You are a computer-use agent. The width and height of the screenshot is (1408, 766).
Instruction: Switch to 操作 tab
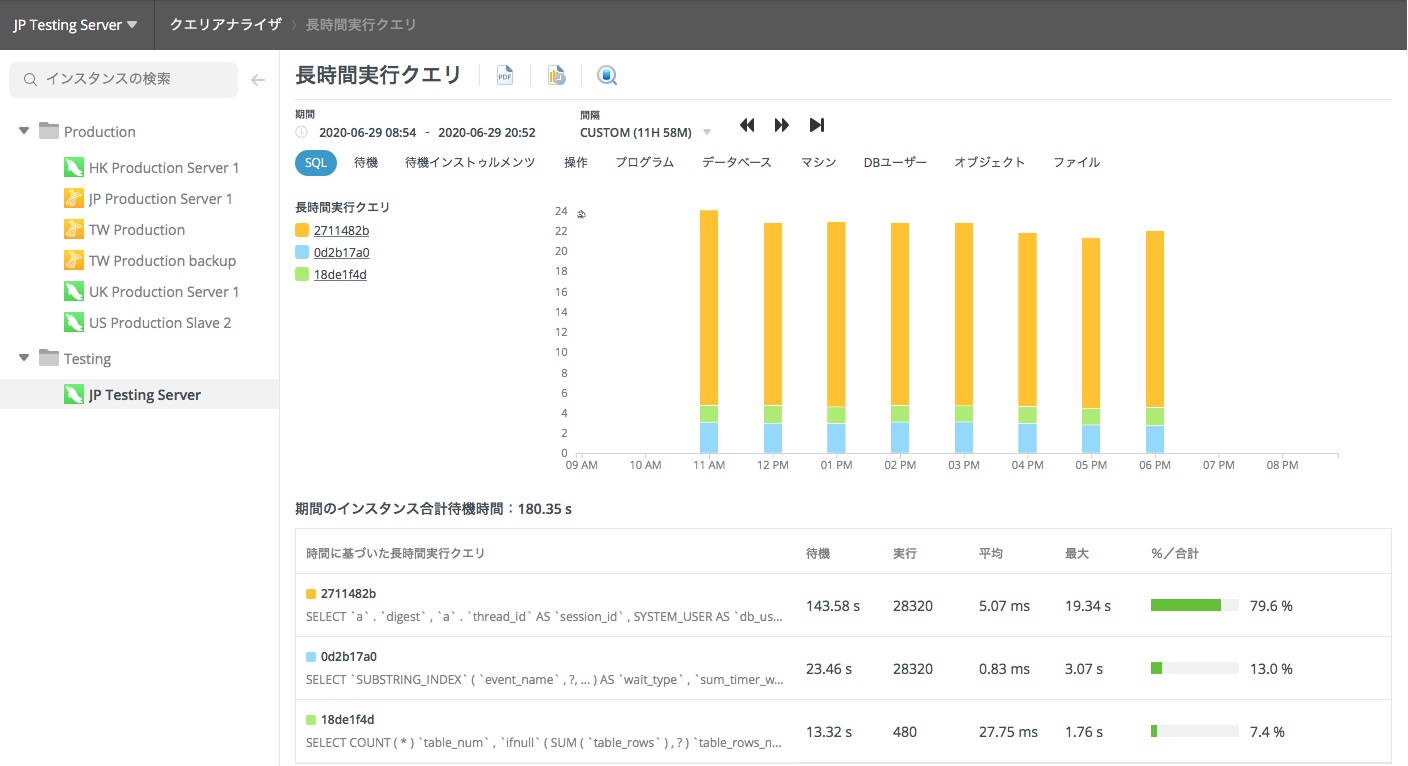coord(576,162)
